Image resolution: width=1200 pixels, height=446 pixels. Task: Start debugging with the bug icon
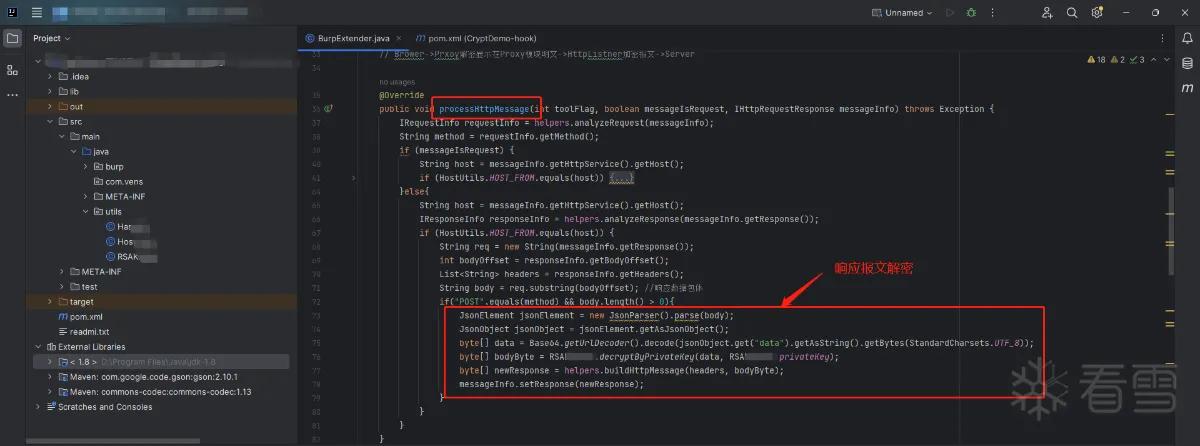coord(972,13)
